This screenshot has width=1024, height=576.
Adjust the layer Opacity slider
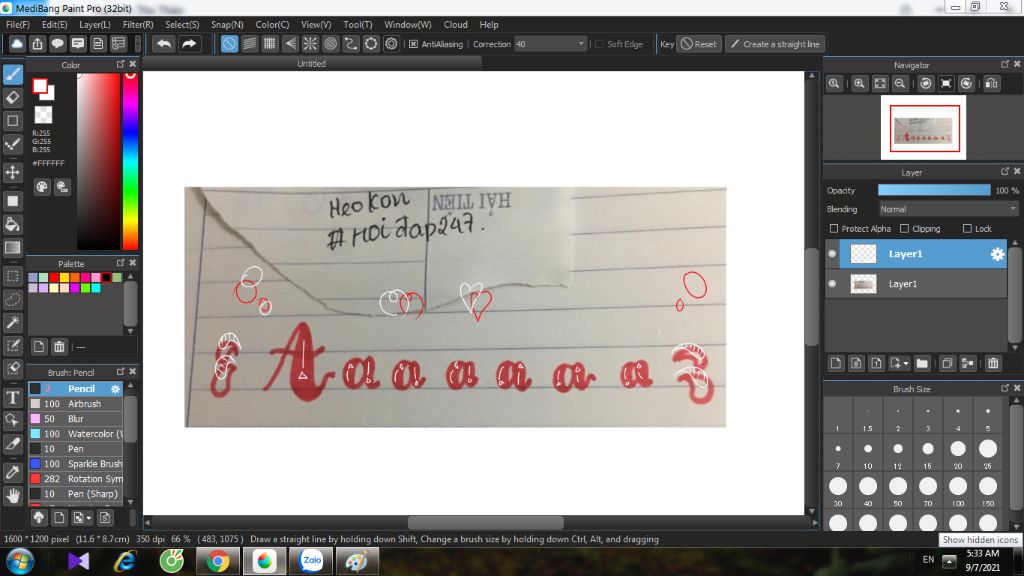pyautogui.click(x=934, y=190)
